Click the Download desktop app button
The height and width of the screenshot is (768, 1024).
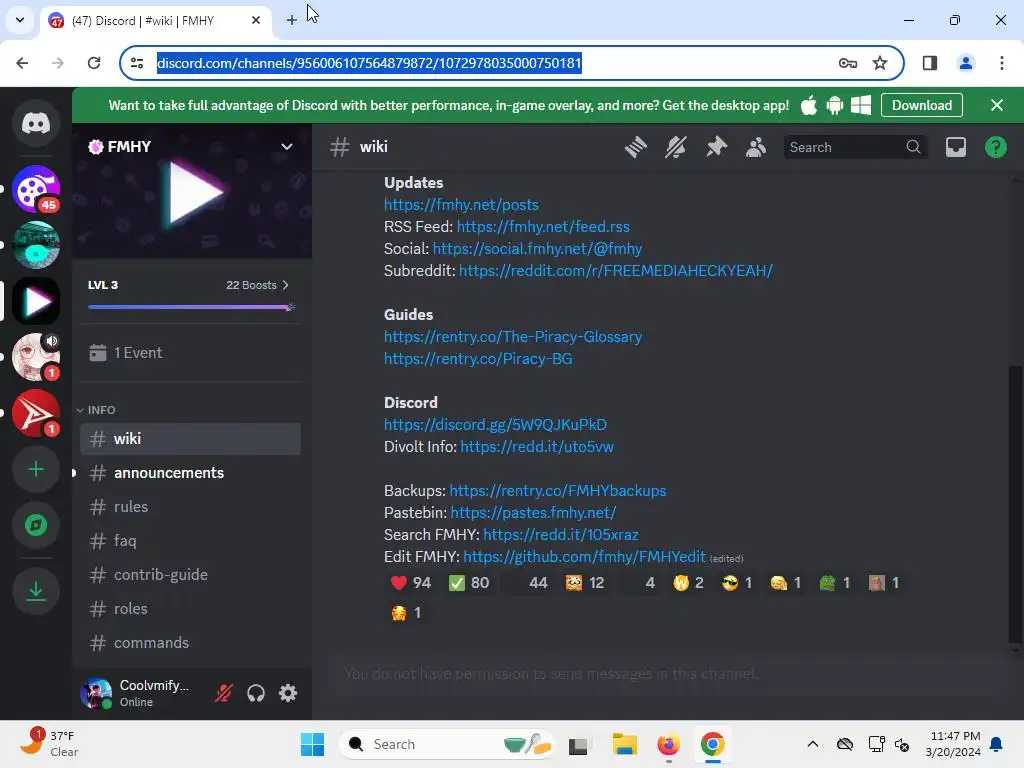pyautogui.click(x=921, y=105)
